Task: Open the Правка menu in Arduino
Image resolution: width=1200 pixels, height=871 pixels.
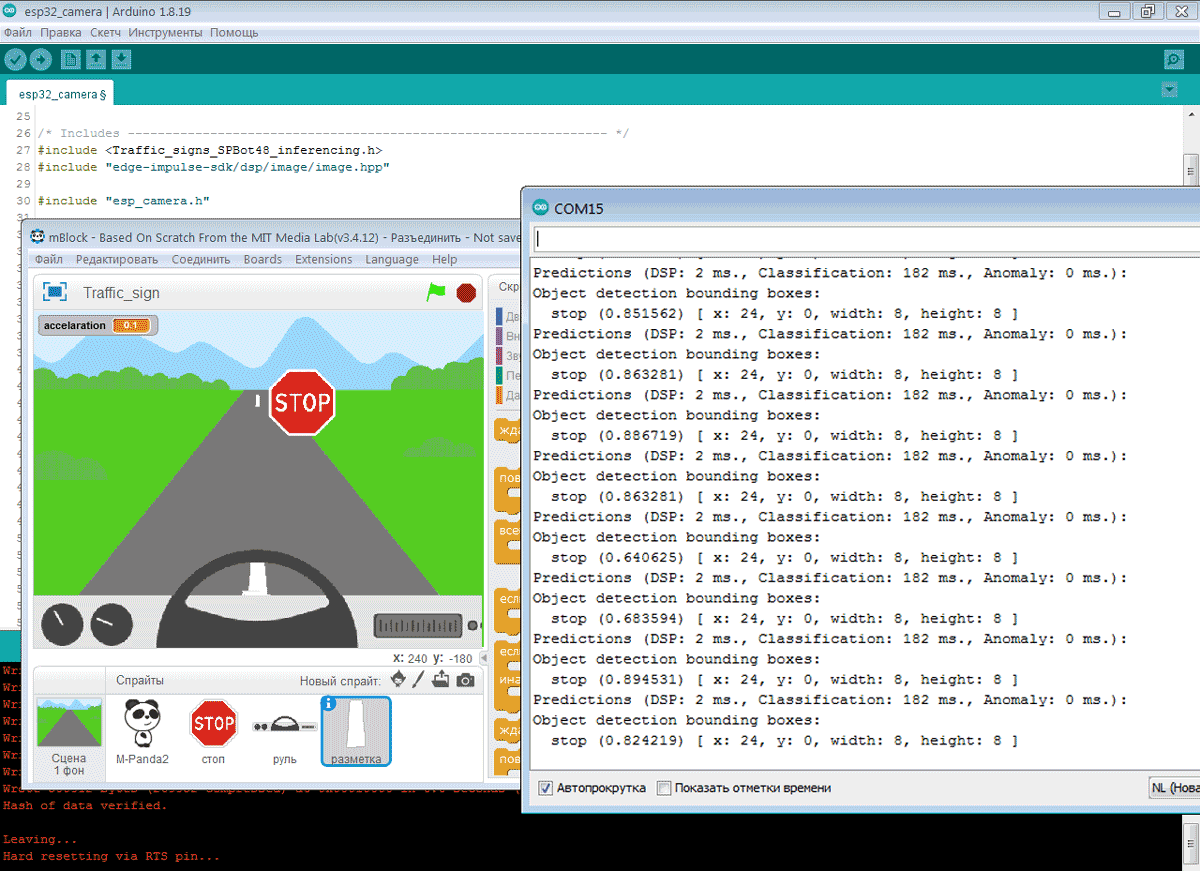Action: click(61, 33)
